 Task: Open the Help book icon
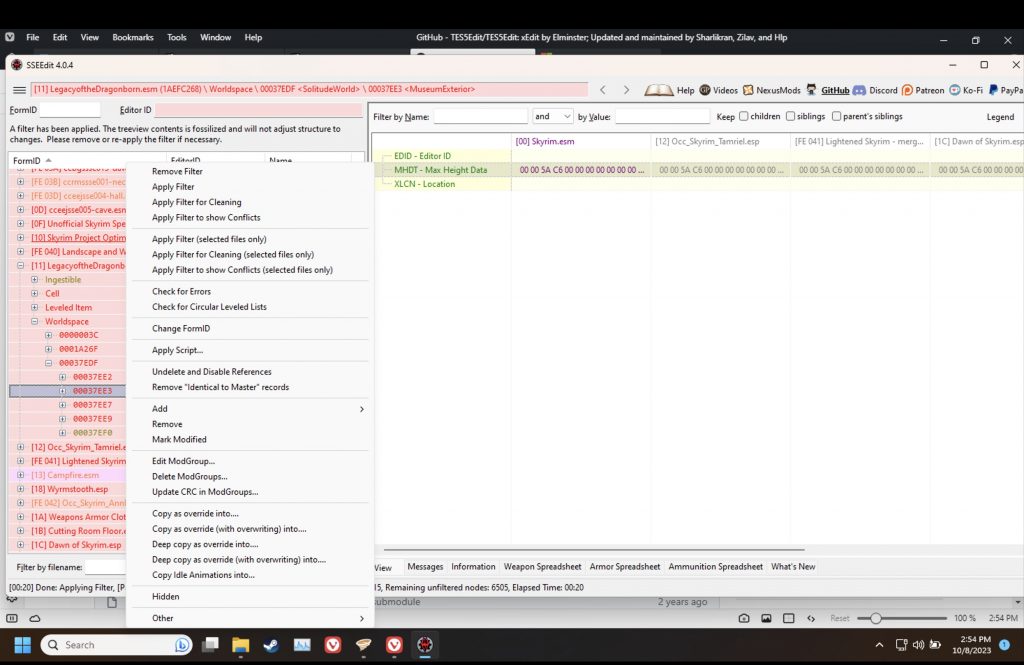(659, 90)
